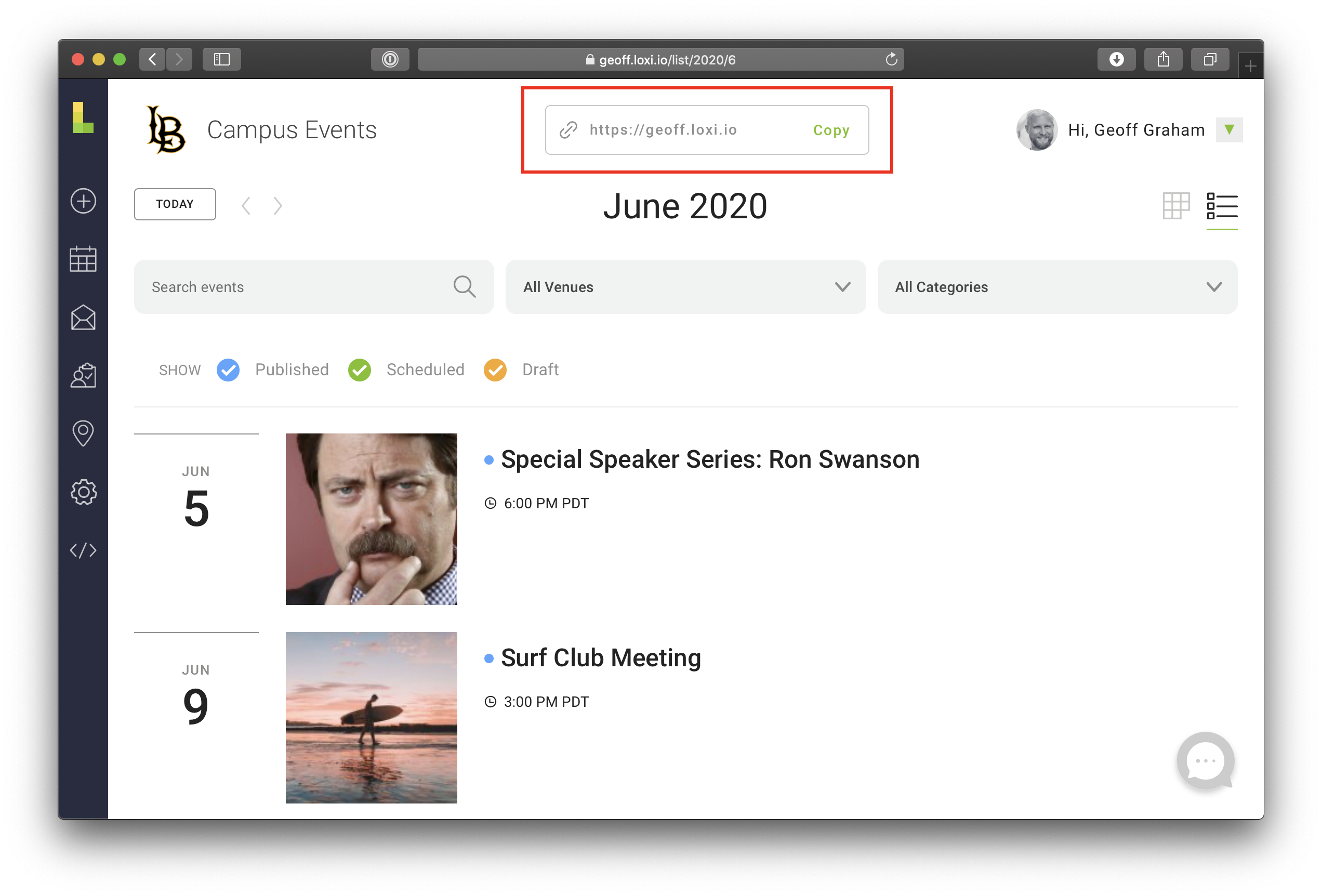Open the venues location pin icon
The width and height of the screenshot is (1322, 896).
click(83, 433)
